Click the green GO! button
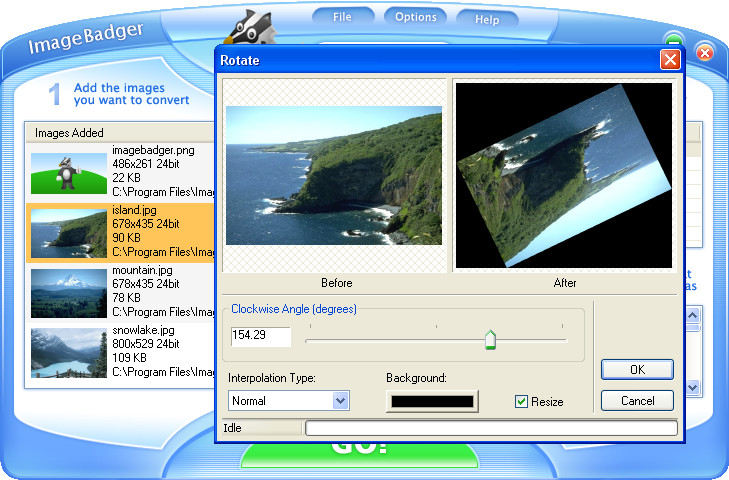 [x=359, y=455]
